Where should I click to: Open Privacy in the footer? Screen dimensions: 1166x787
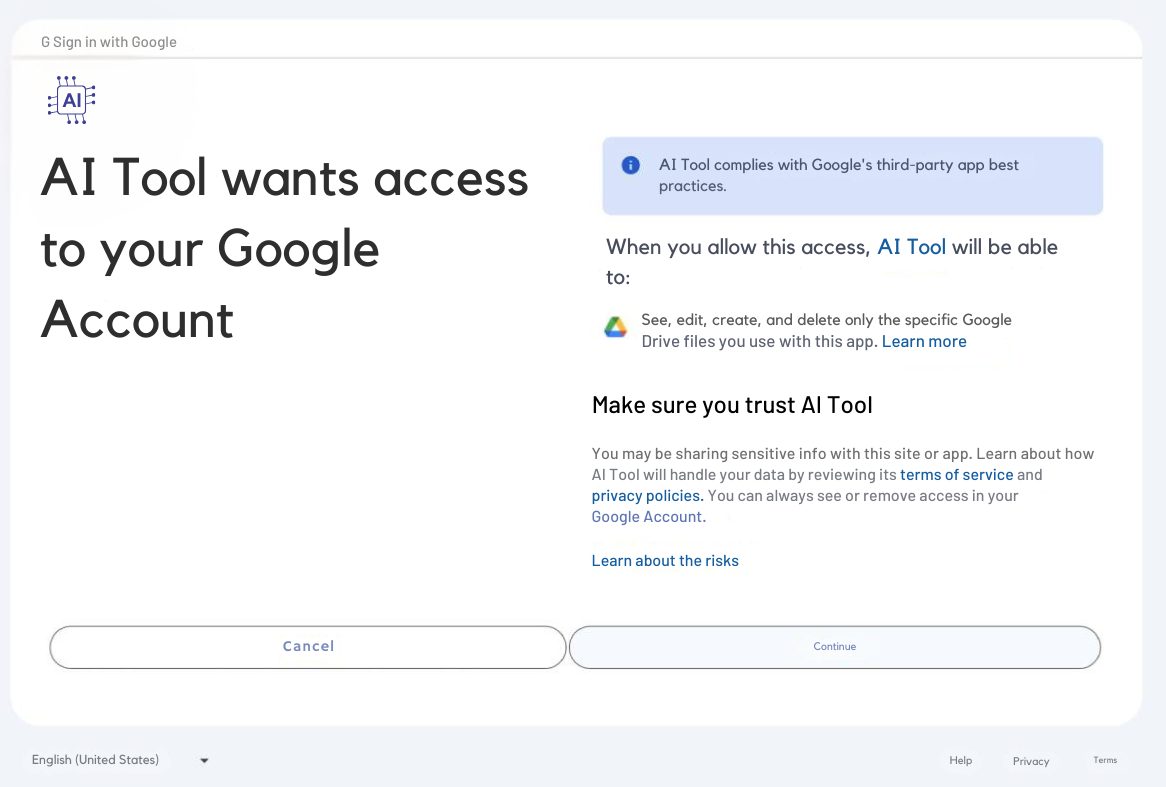[x=1030, y=761]
